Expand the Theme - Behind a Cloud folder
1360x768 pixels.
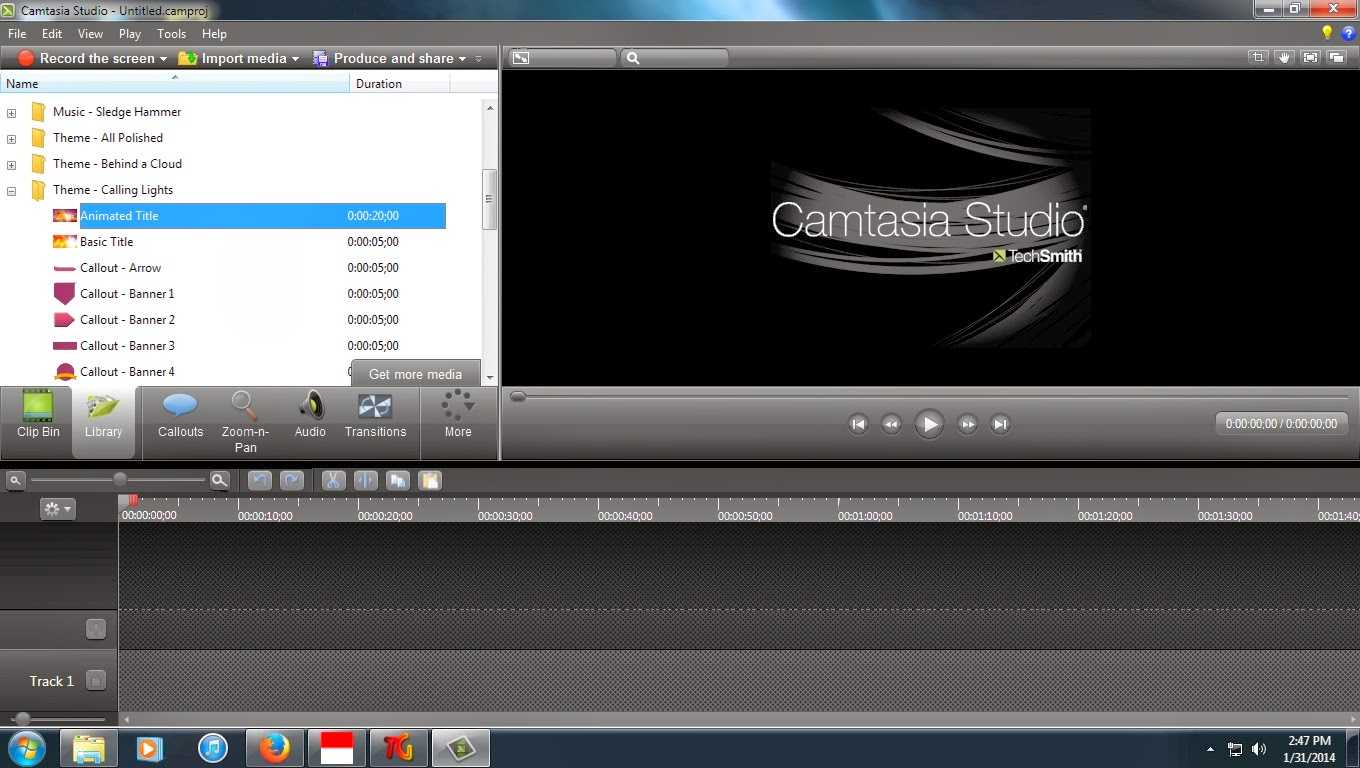(11, 165)
